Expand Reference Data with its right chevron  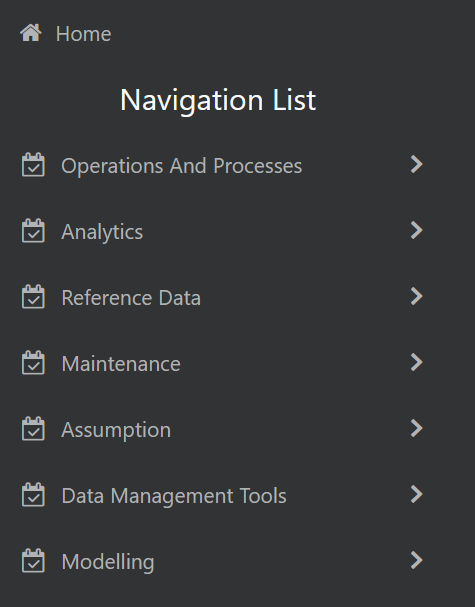point(417,296)
